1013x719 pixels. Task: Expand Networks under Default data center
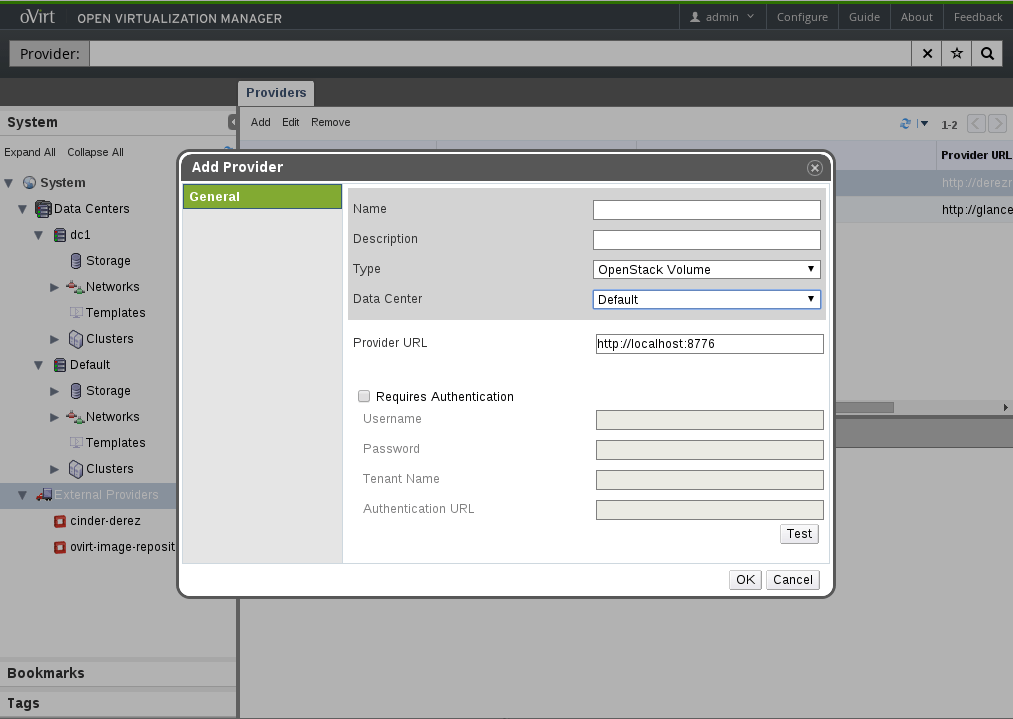pyautogui.click(x=55, y=417)
